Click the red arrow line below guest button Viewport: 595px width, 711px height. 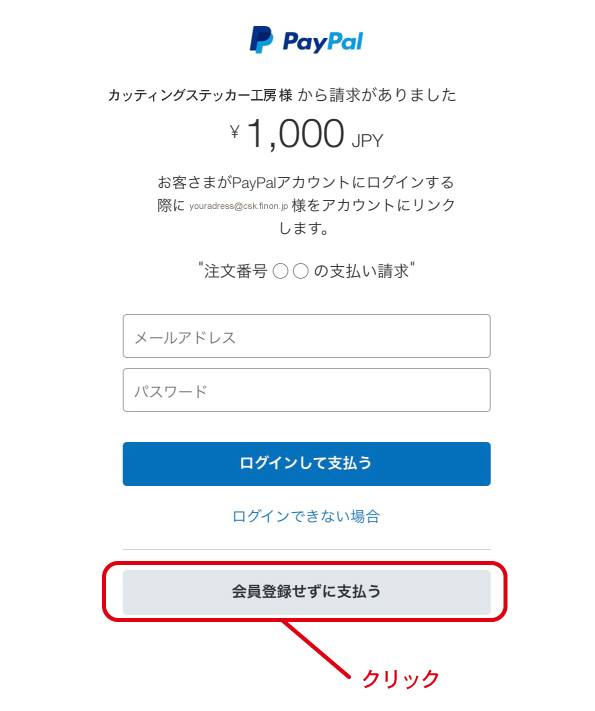pyautogui.click(x=316, y=649)
